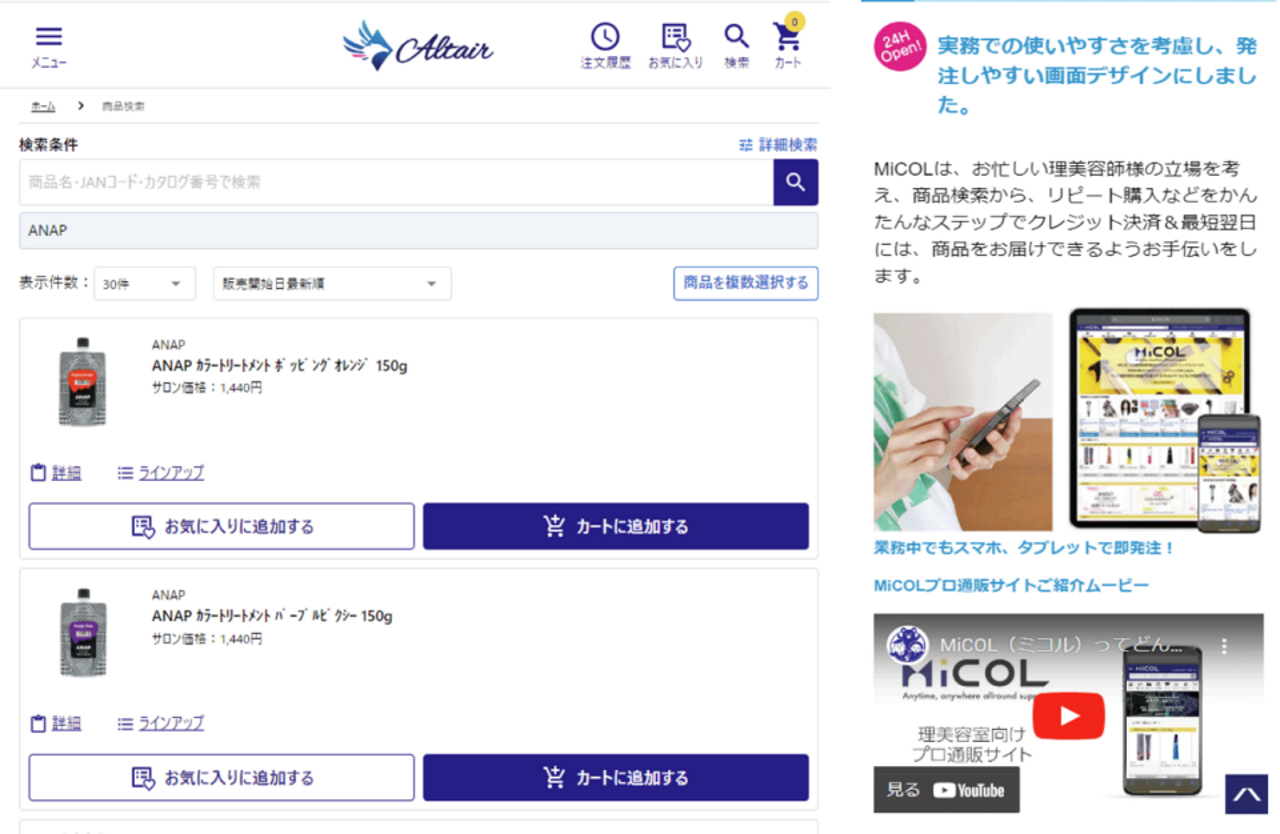Open the 30件 display count dropdown
The image size is (1280, 834).
coord(144,283)
